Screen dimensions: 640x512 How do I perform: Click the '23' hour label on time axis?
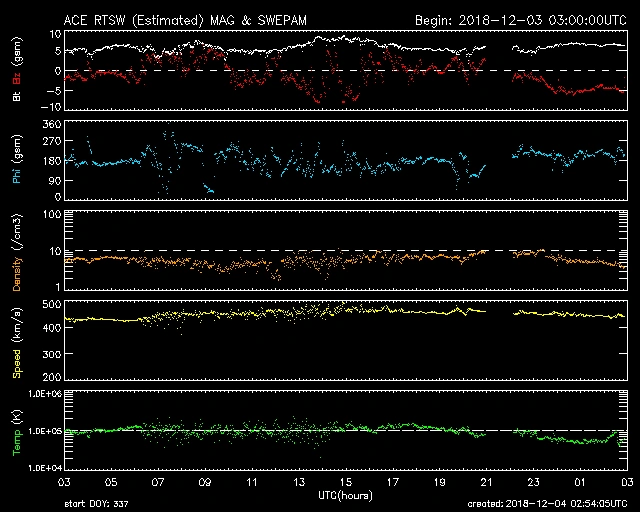533,483
